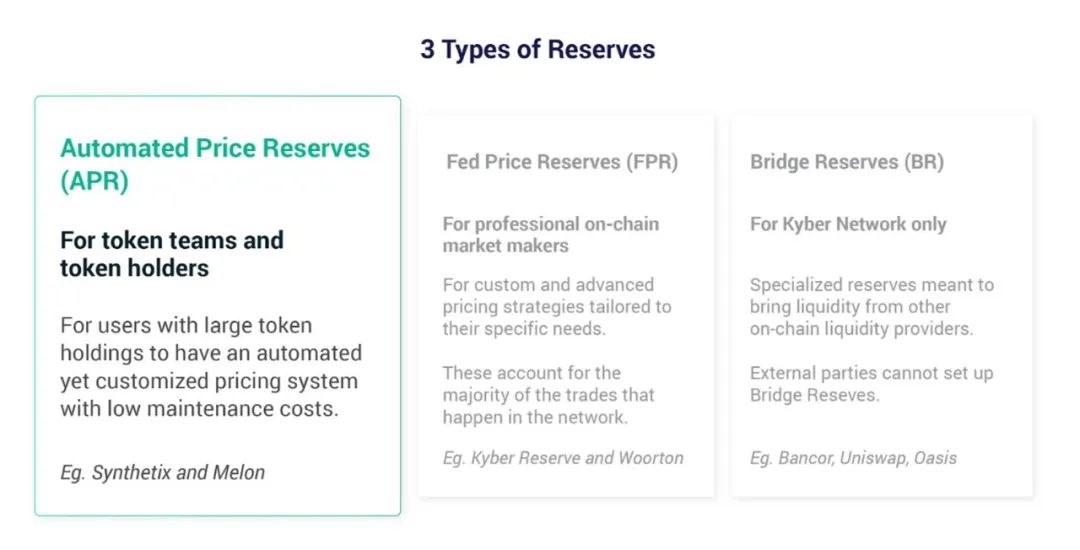
Task: Select the Bridge Reserves (BR) card
Action: (882, 306)
